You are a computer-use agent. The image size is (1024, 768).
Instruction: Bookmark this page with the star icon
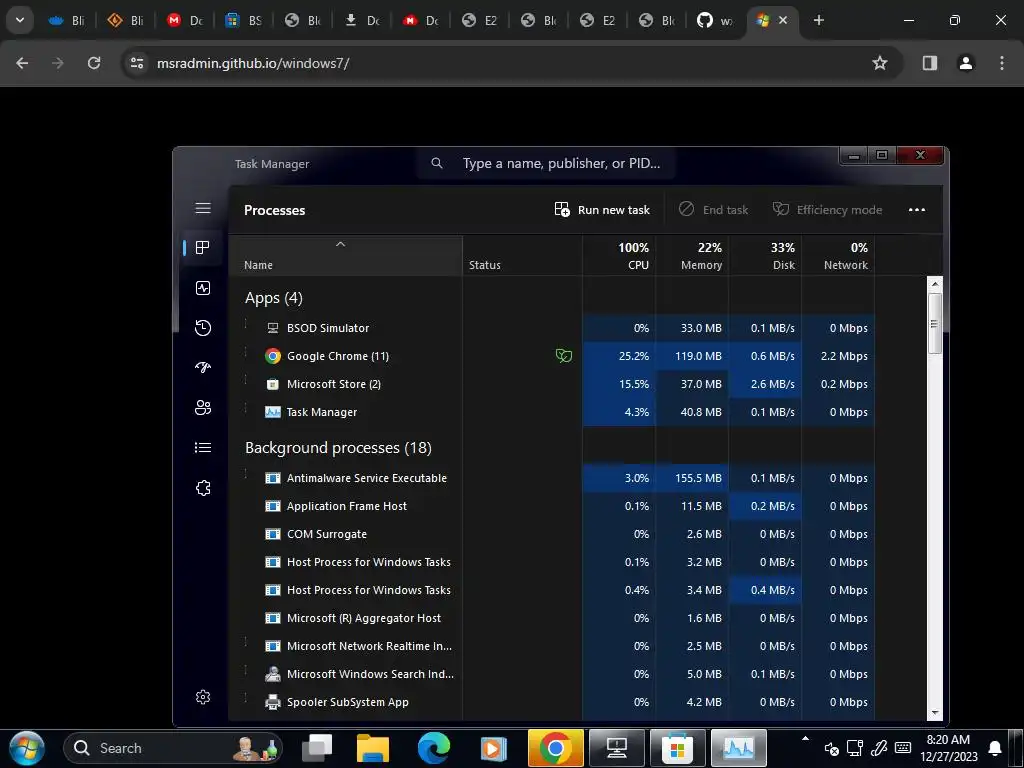coord(880,63)
